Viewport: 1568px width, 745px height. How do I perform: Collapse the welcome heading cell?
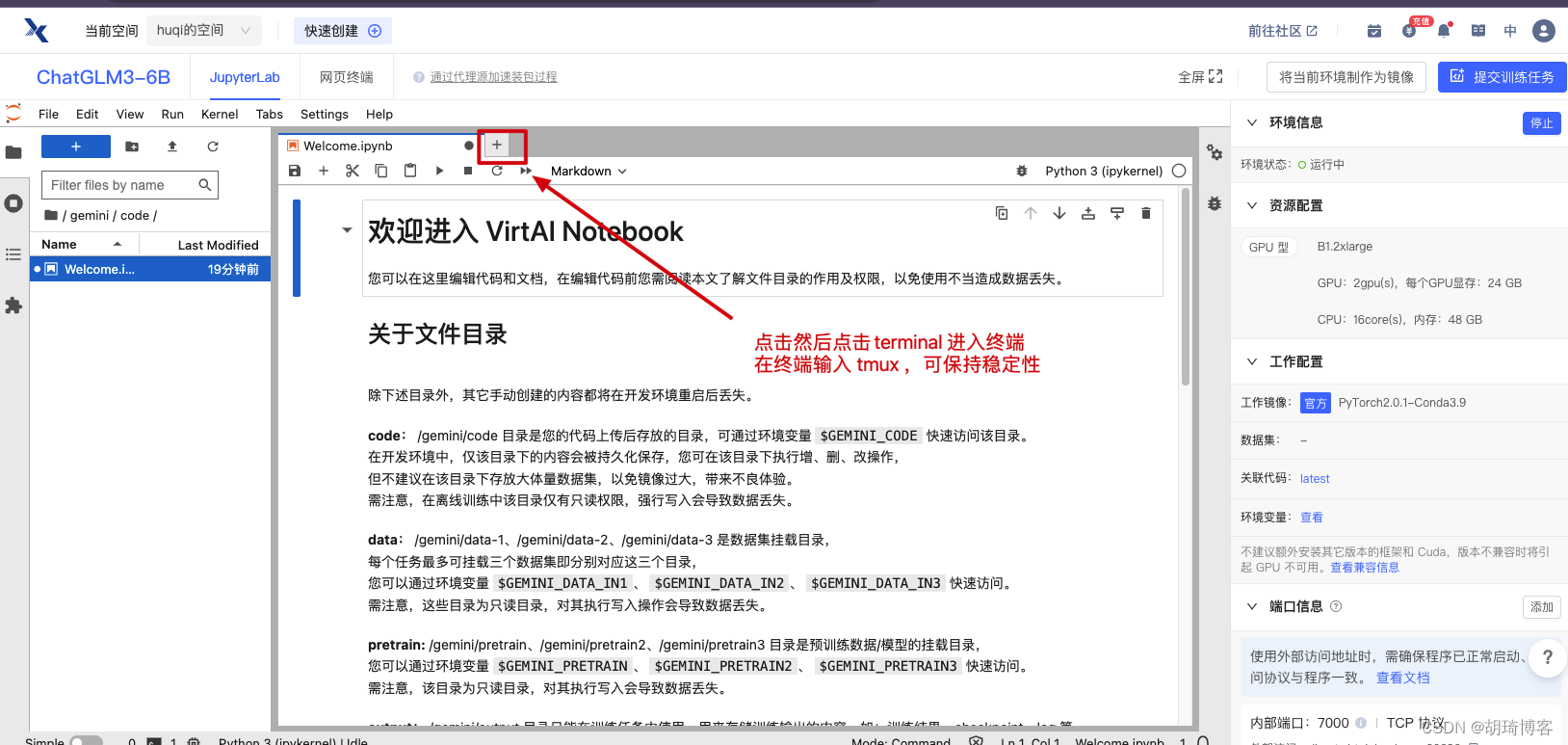[x=347, y=230]
